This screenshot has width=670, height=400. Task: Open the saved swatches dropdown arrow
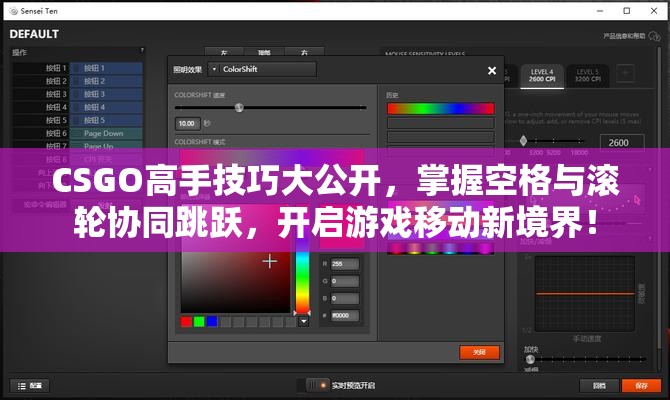click(x=303, y=321)
